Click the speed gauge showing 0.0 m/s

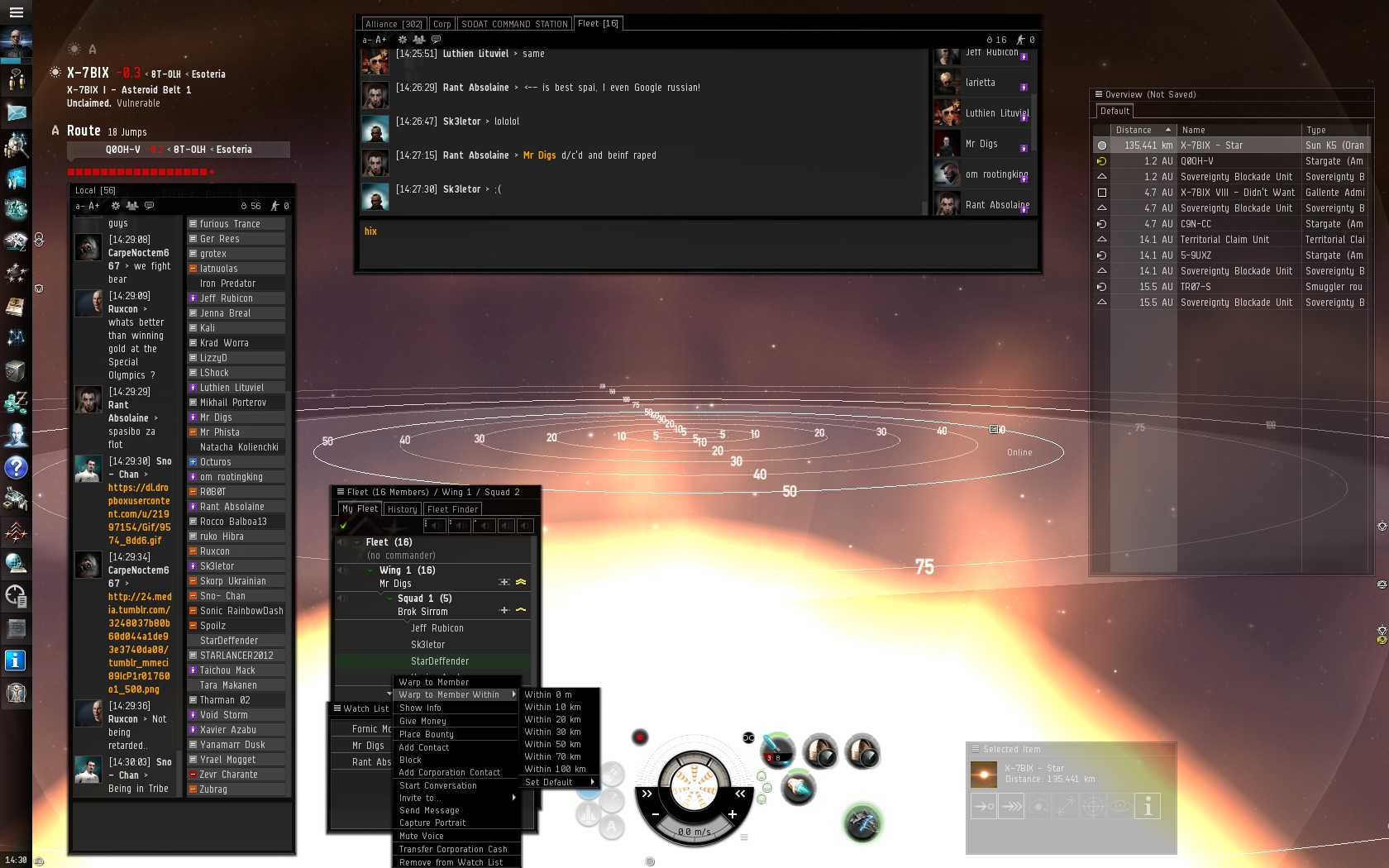pyautogui.click(x=694, y=832)
